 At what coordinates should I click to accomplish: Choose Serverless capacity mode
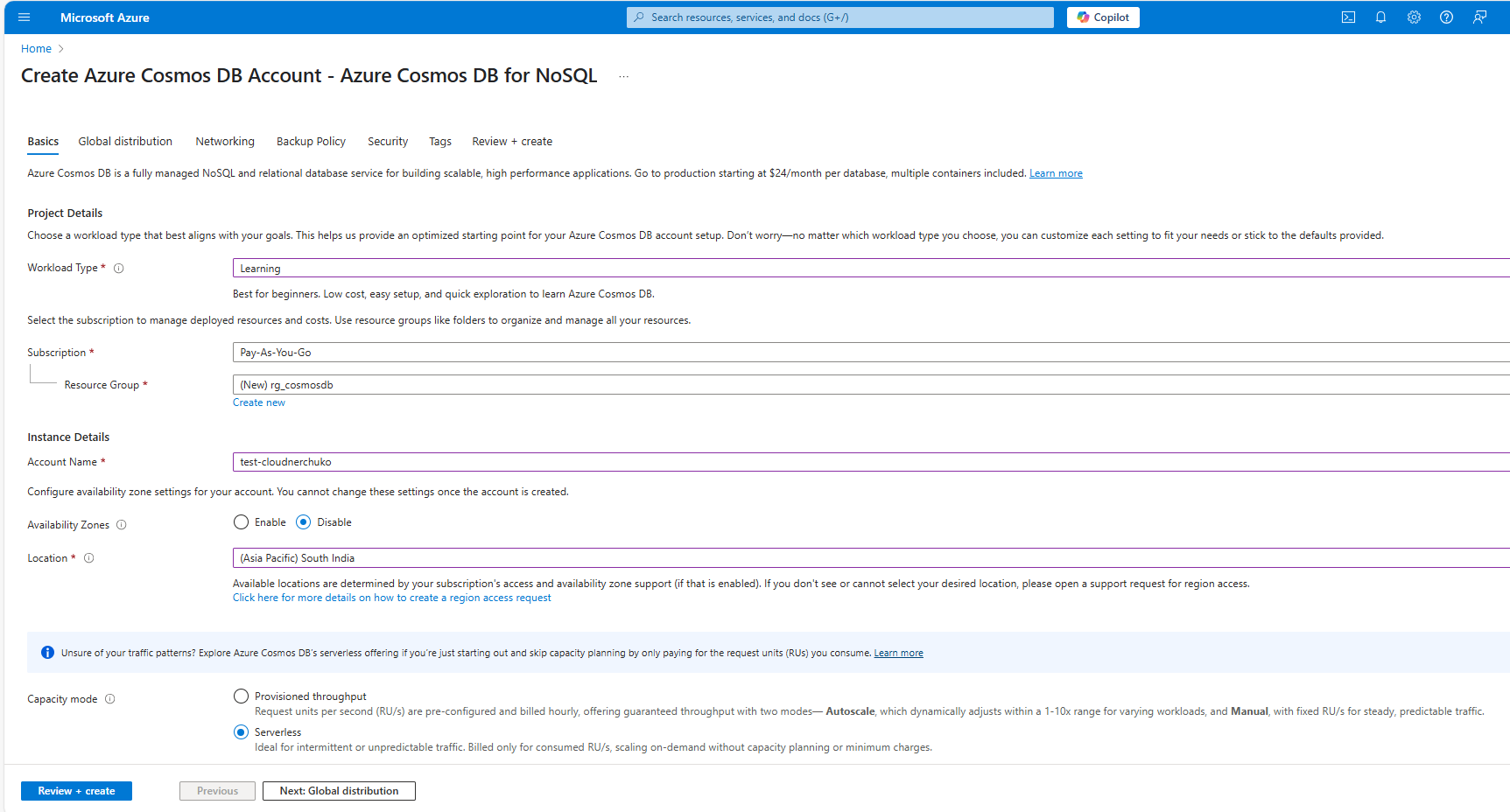pyautogui.click(x=241, y=732)
